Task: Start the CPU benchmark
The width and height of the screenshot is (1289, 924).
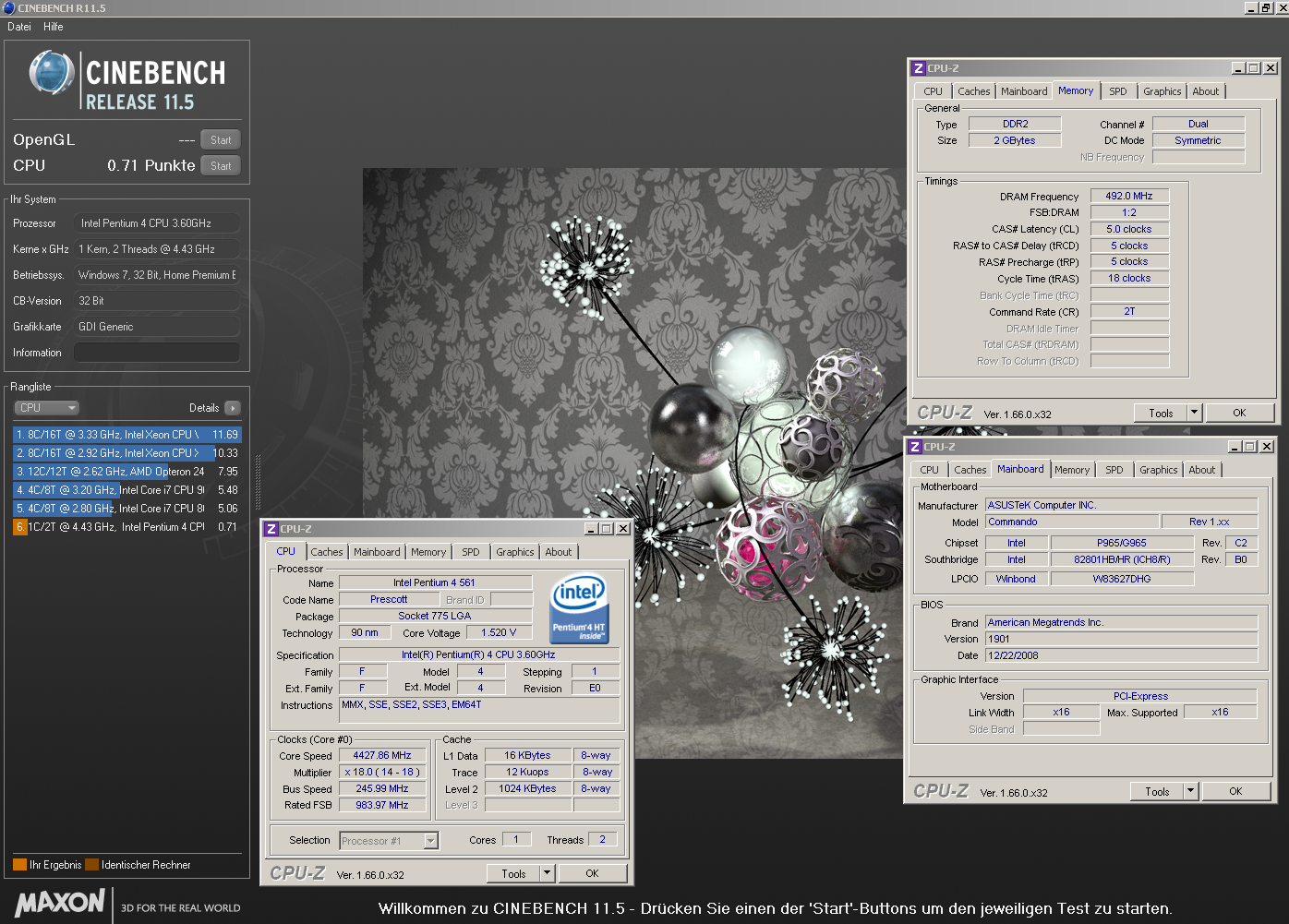Action: [221, 166]
